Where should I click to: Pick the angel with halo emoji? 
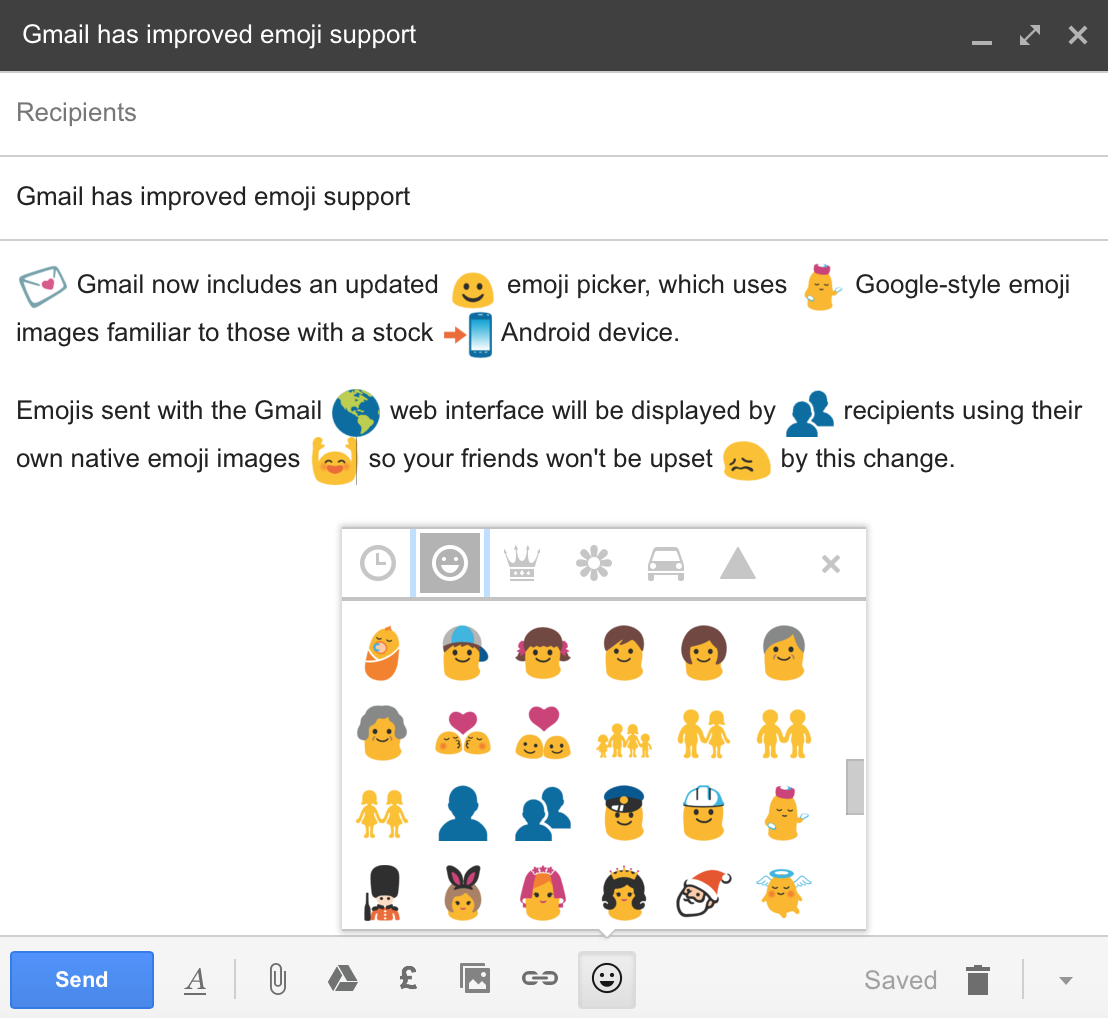pyautogui.click(x=784, y=894)
